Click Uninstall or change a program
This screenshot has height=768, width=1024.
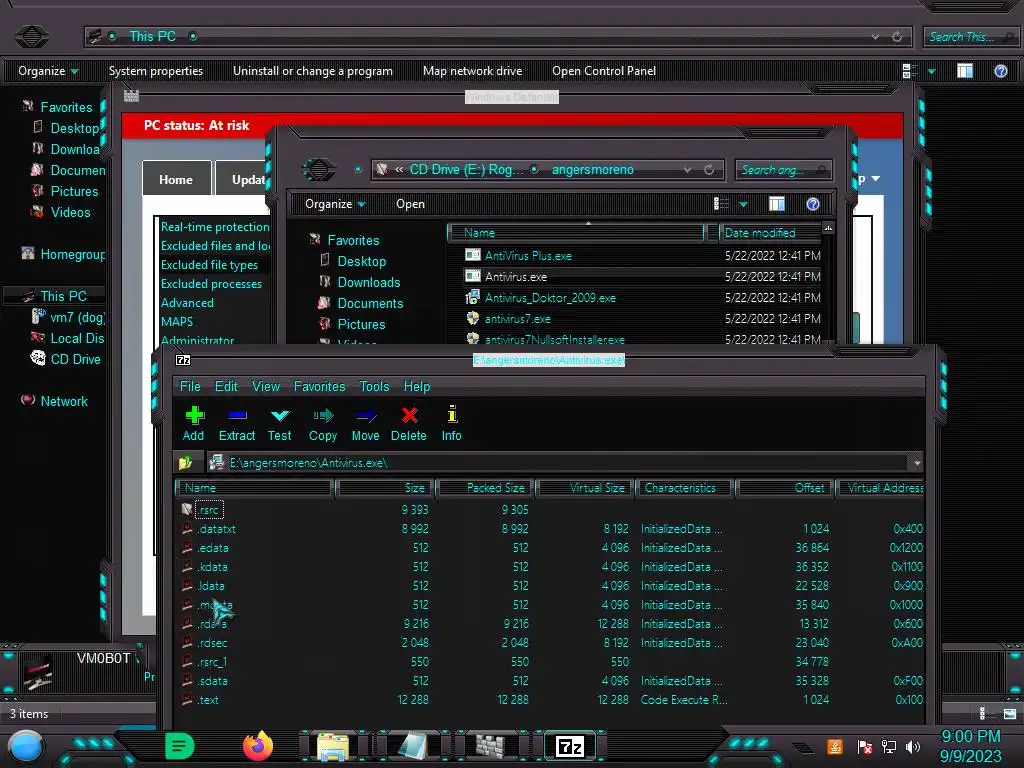(x=313, y=71)
